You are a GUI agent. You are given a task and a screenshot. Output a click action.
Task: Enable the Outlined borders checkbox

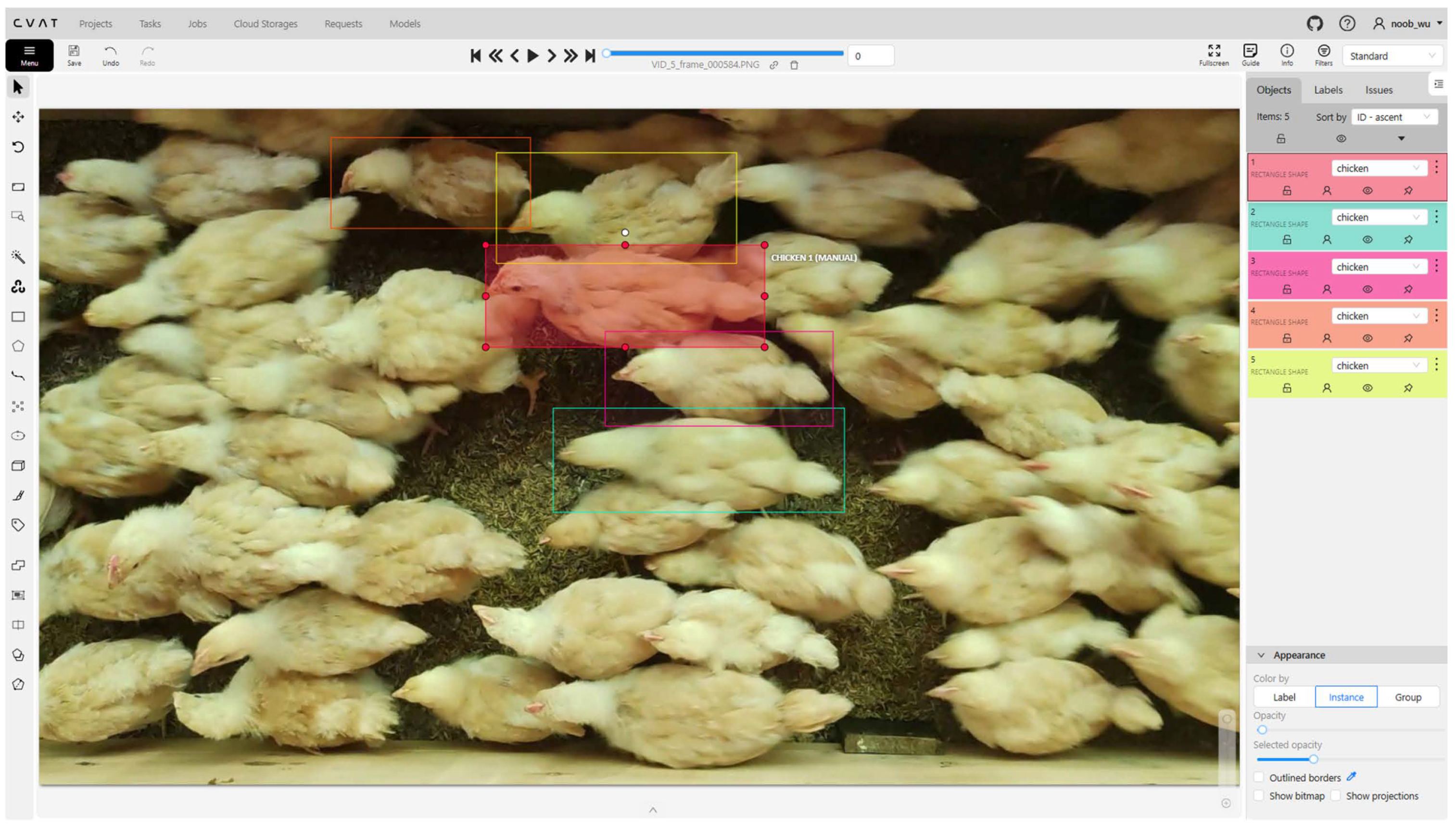[1259, 777]
